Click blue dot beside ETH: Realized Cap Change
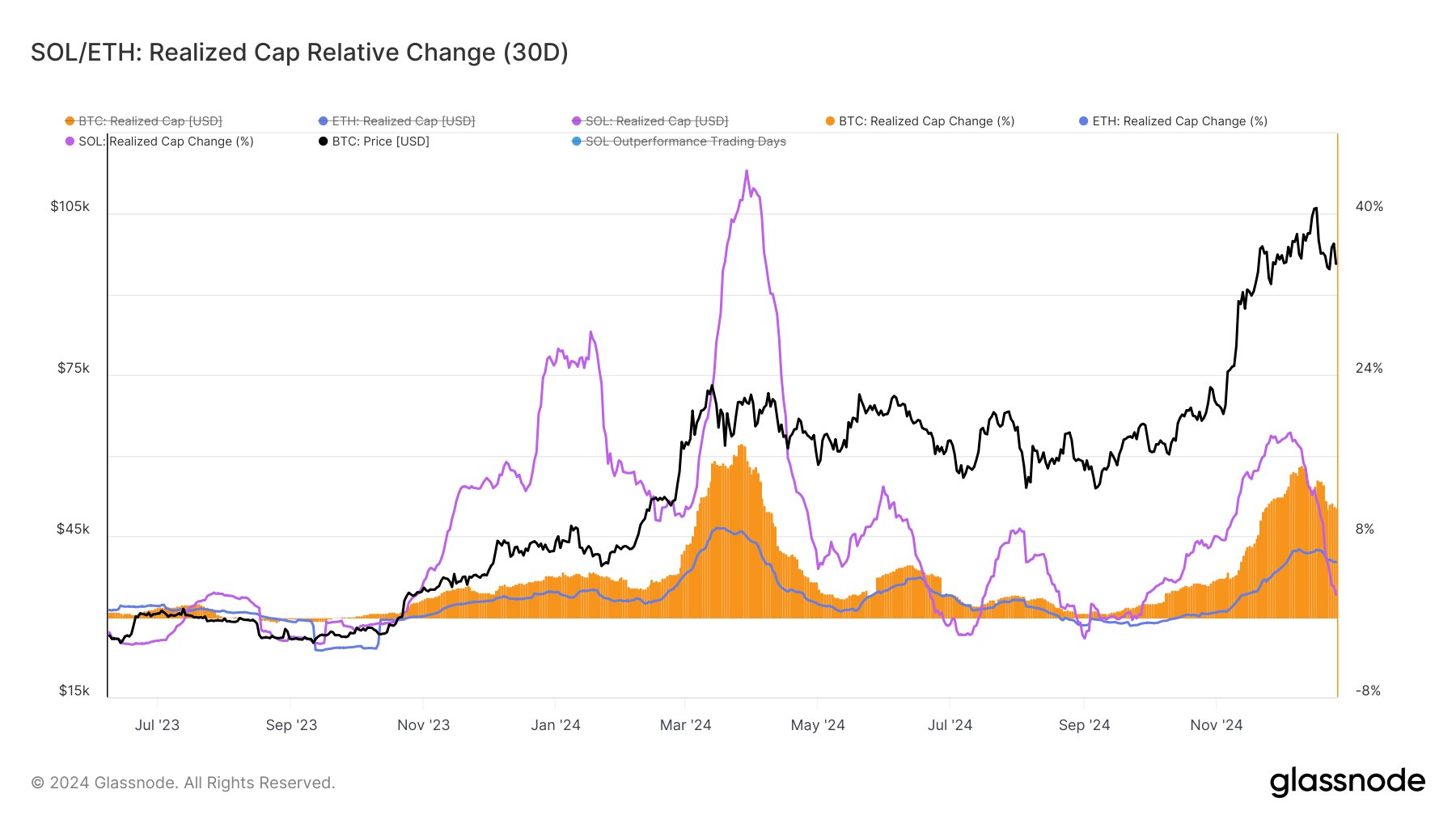1456x819 pixels. (x=1083, y=121)
